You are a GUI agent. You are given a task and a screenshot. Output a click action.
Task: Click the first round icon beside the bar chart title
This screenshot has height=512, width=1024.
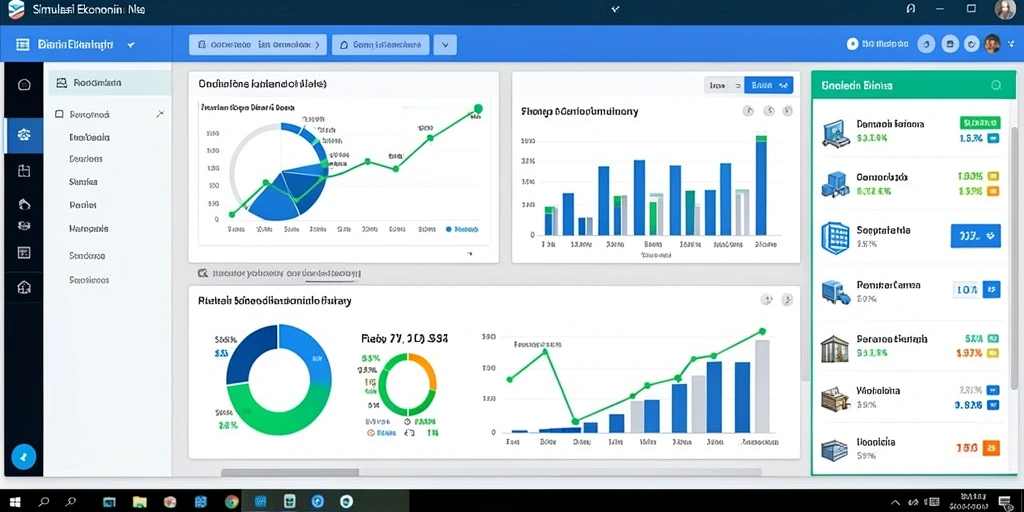pos(749,111)
